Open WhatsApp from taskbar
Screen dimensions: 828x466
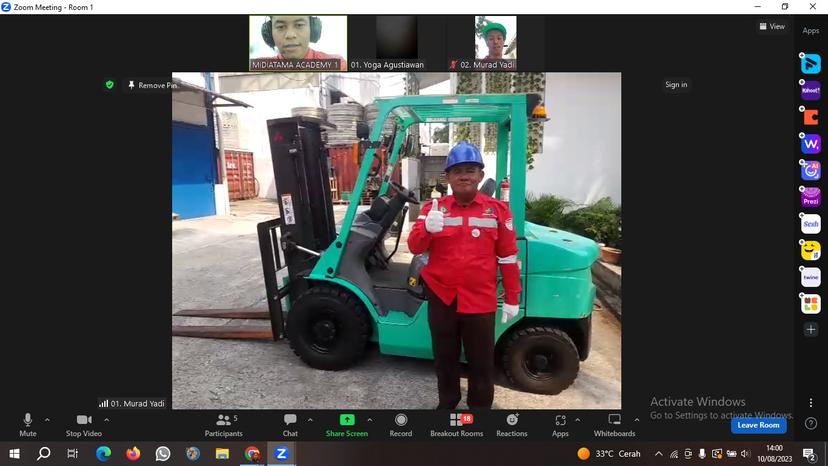[163, 453]
